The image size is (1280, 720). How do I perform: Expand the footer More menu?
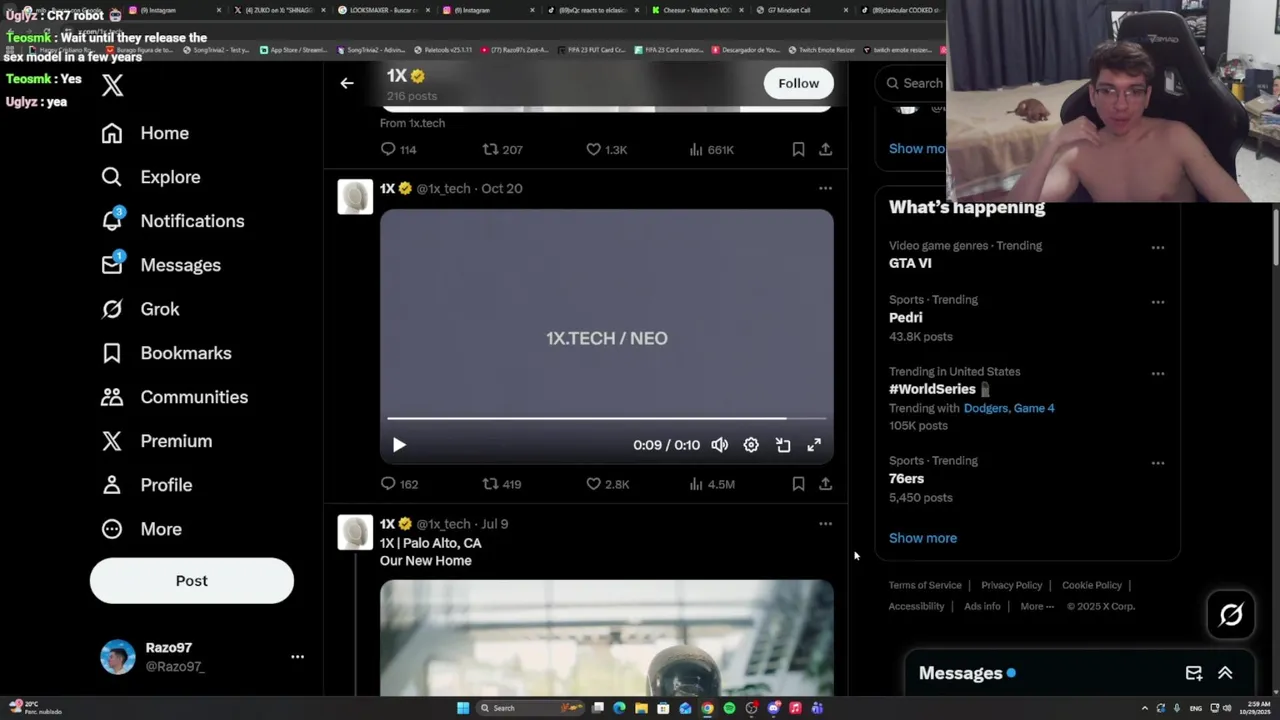click(1037, 606)
